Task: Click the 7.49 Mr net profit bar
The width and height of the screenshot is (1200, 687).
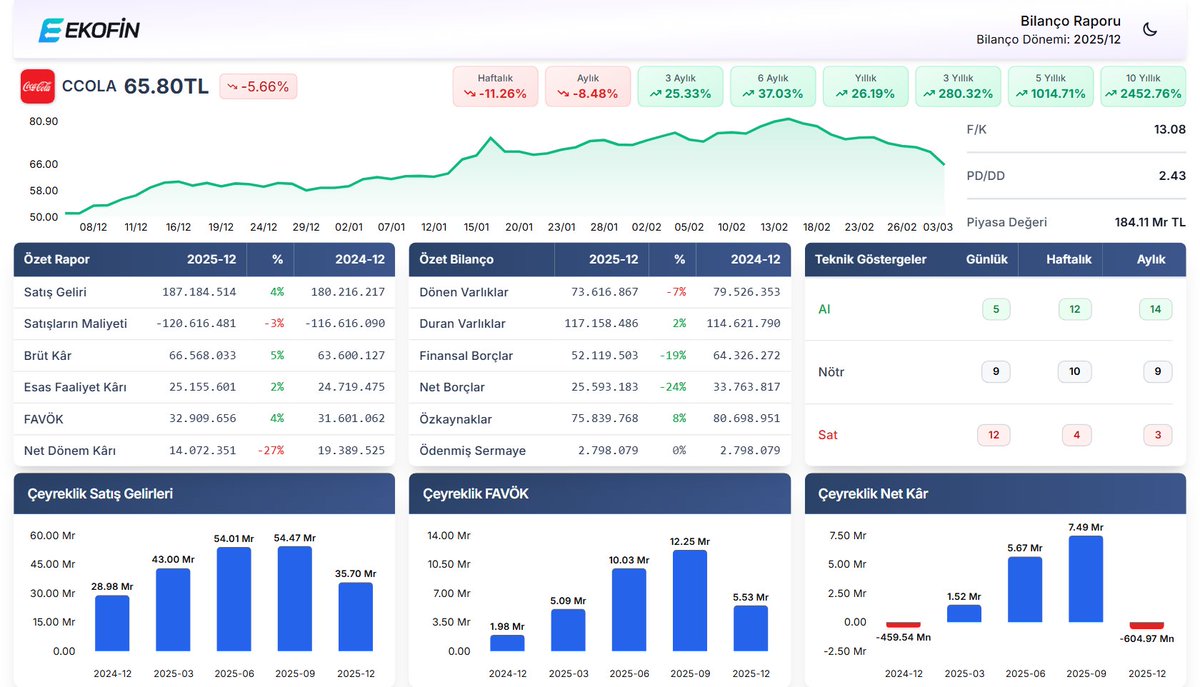Action: pyautogui.click(x=1086, y=579)
